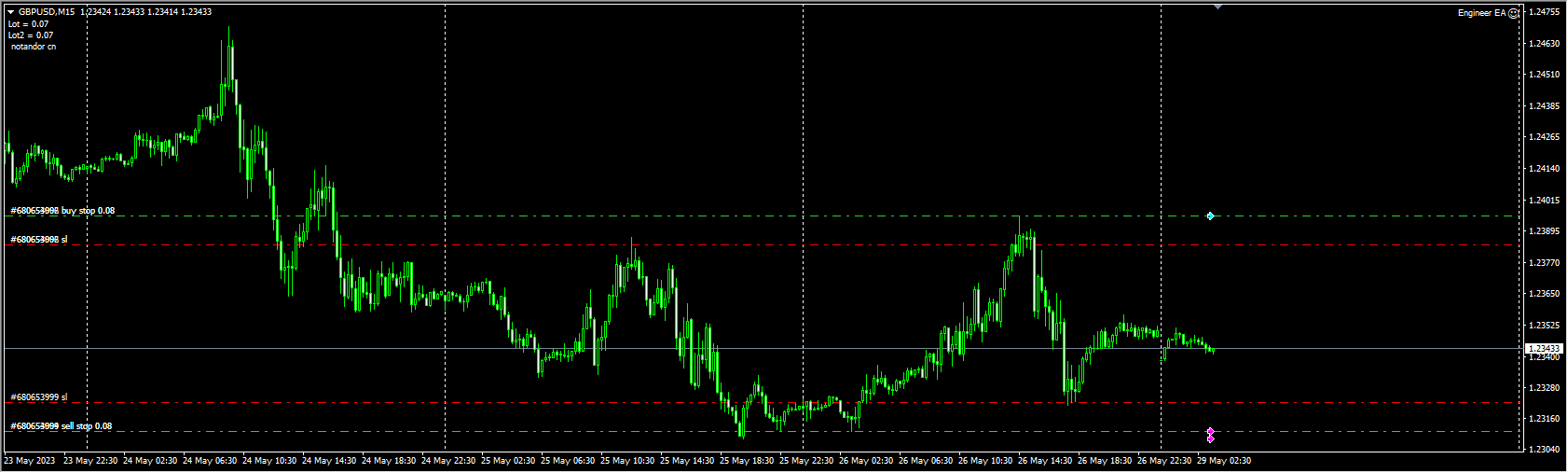1568x473 pixels.
Task: Click the '25 May 22:30' time label
Action: pos(806,461)
